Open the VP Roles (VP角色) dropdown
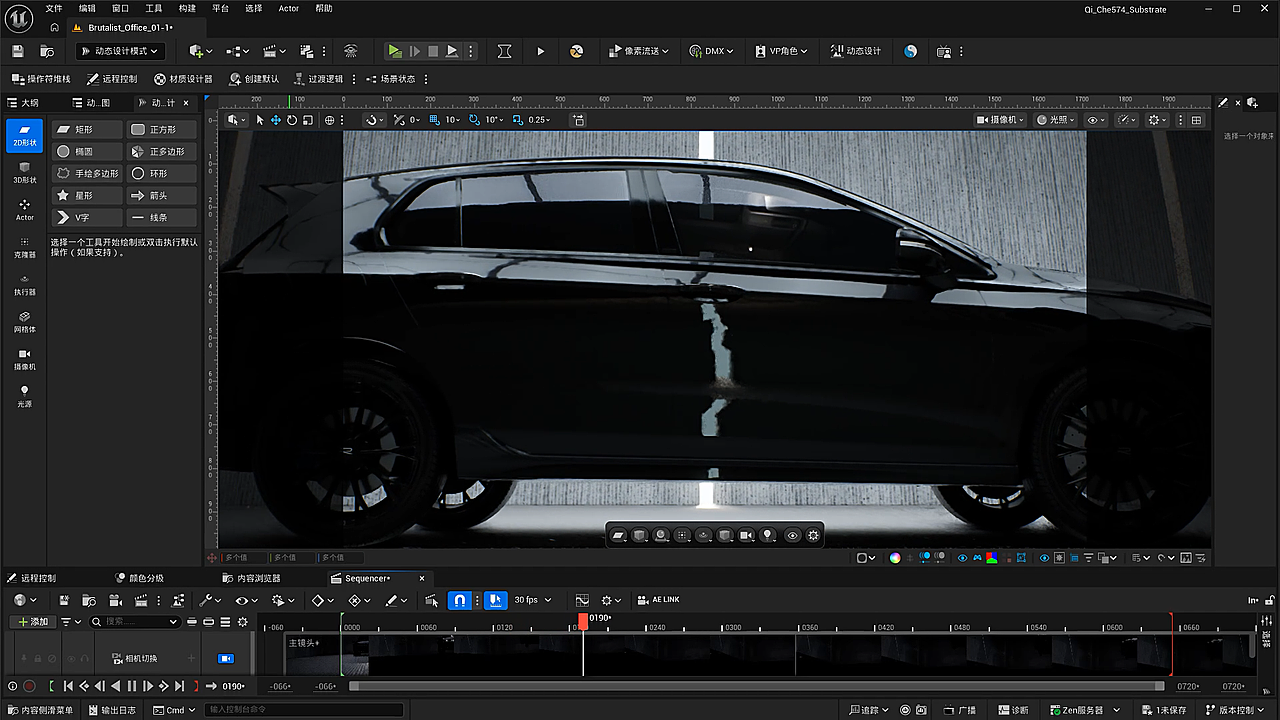Image resolution: width=1280 pixels, height=720 pixels. [782, 51]
